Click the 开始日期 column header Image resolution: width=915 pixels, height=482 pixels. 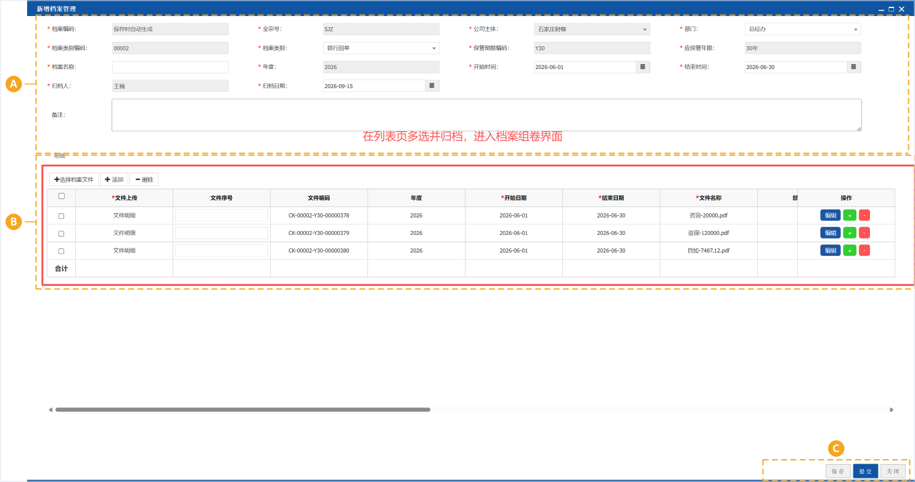514,198
